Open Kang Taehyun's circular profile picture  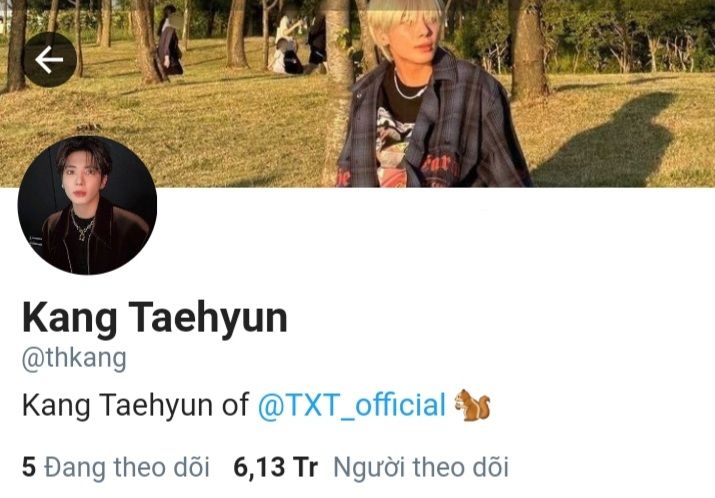87,205
